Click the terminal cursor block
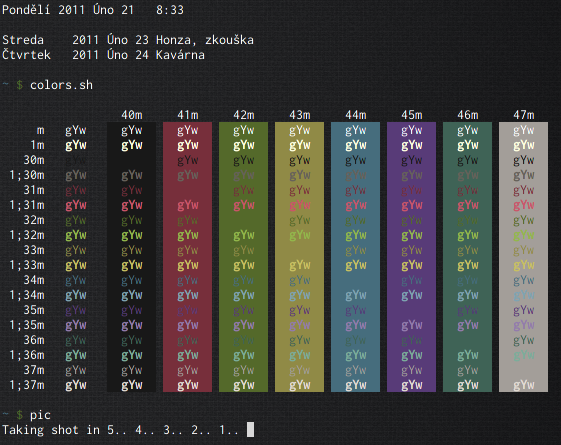561x445 pixels. tap(250, 429)
